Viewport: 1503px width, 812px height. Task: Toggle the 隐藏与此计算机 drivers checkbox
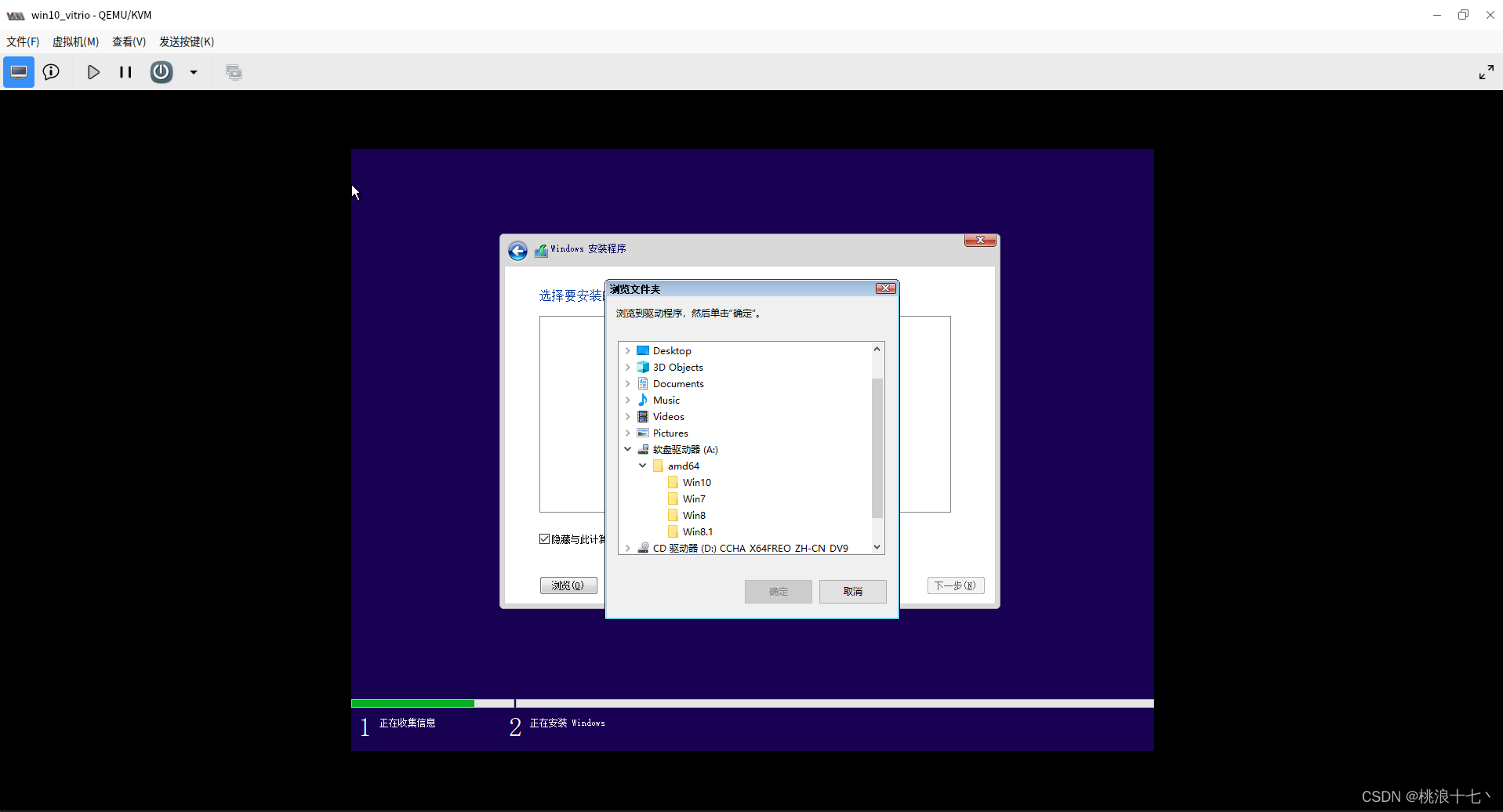(x=545, y=538)
